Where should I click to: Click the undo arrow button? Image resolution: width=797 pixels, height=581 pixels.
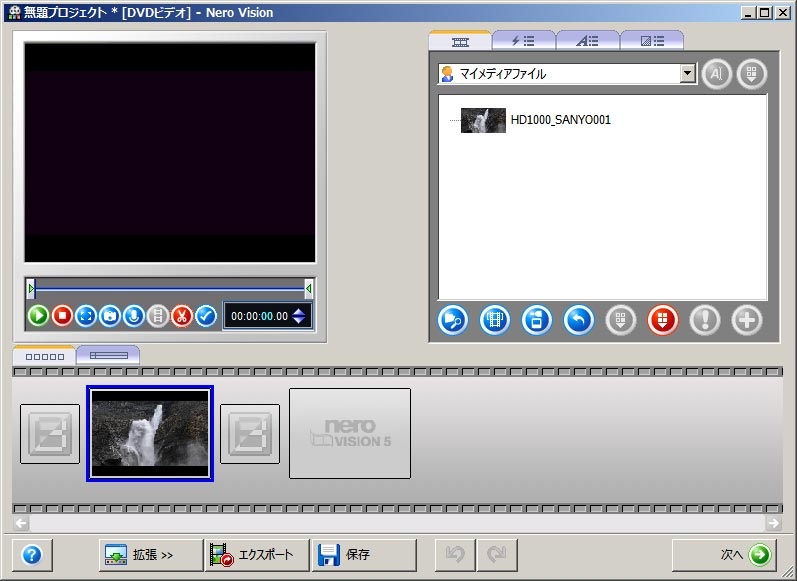click(455, 555)
